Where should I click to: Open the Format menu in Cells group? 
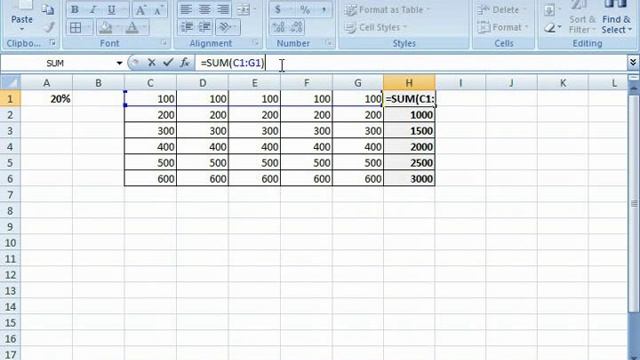point(502,27)
